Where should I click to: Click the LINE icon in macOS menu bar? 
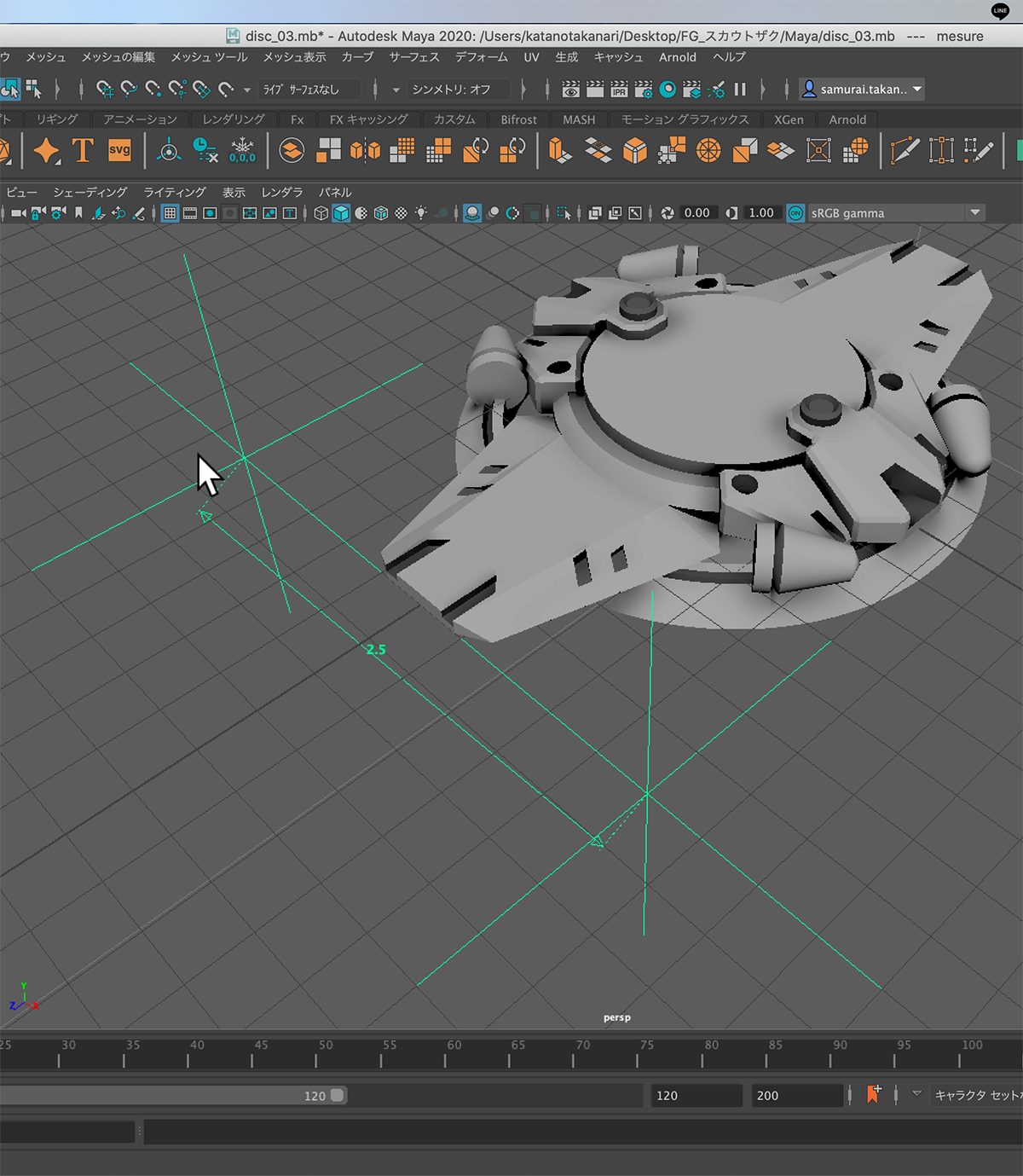[x=1000, y=11]
